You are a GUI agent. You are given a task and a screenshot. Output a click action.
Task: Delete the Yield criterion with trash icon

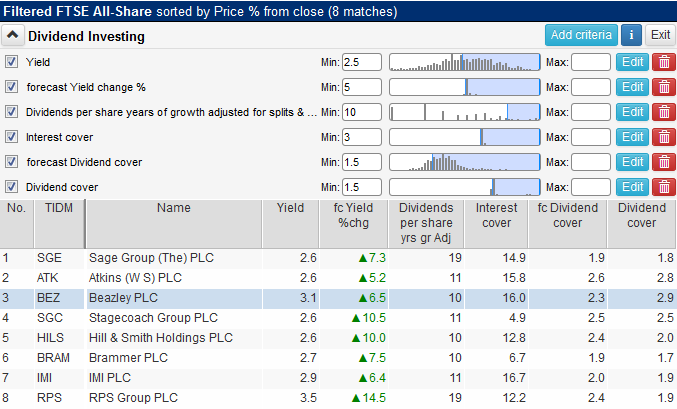[664, 62]
